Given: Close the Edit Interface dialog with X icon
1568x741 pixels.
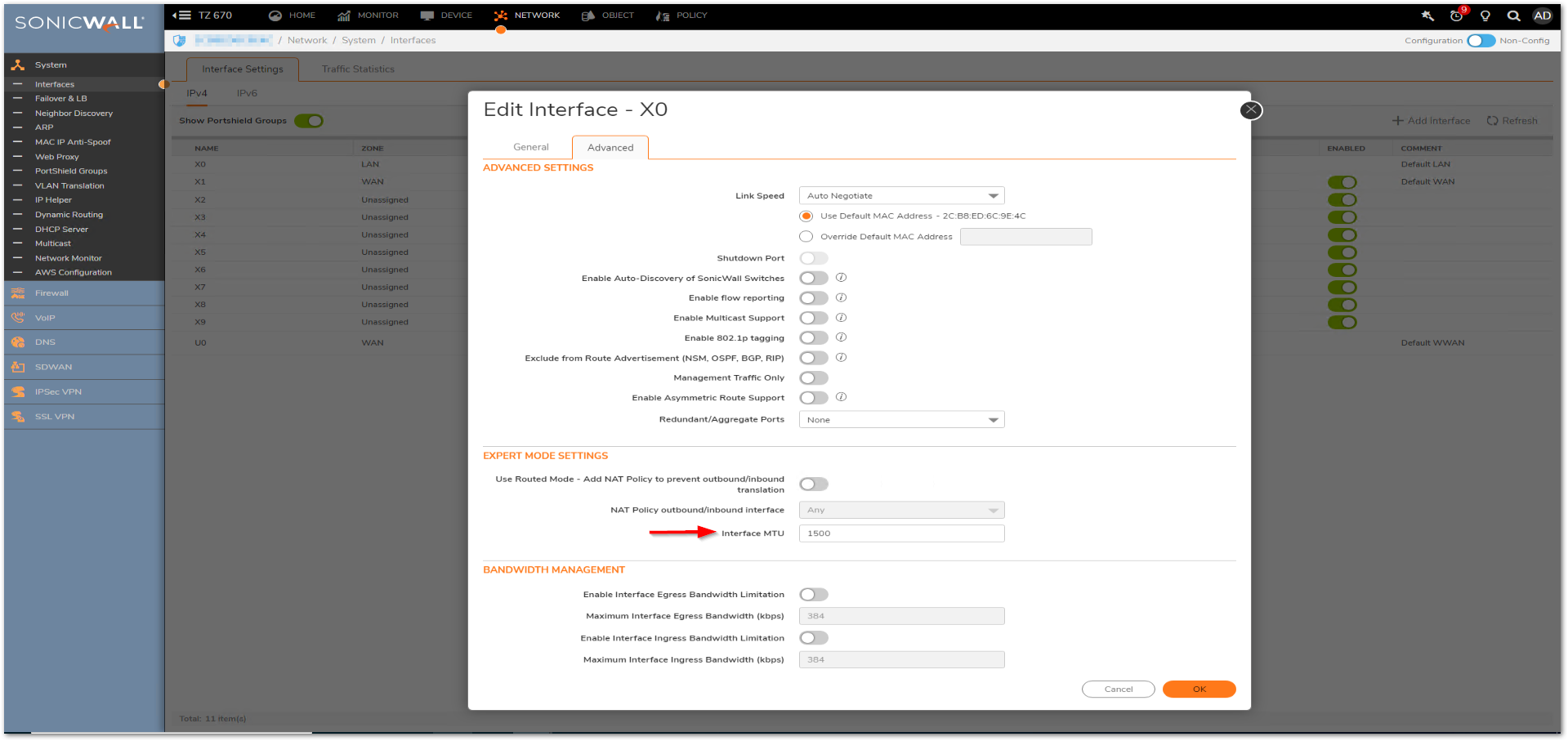Looking at the screenshot, I should click(1251, 109).
